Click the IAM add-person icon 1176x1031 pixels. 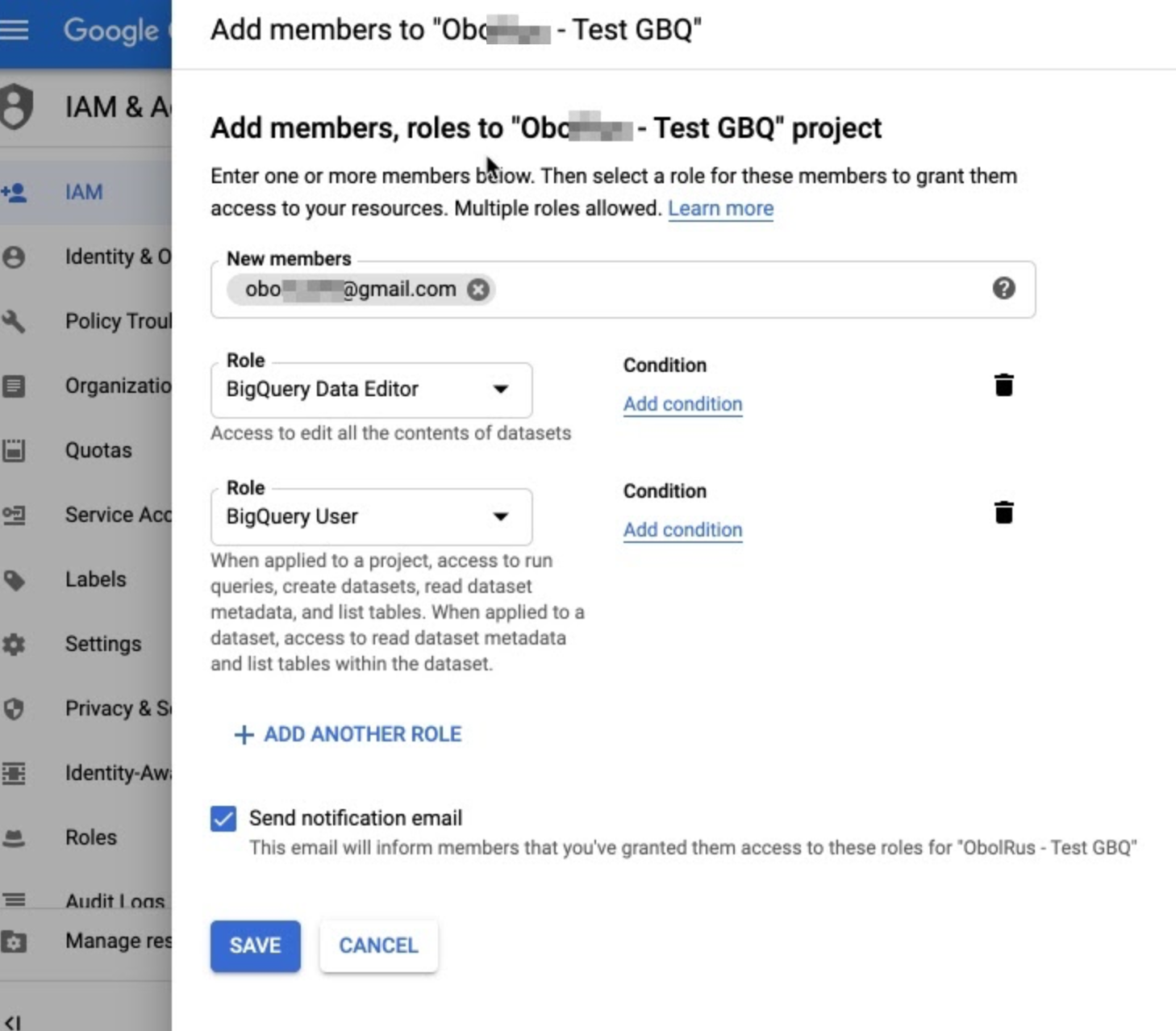15,192
